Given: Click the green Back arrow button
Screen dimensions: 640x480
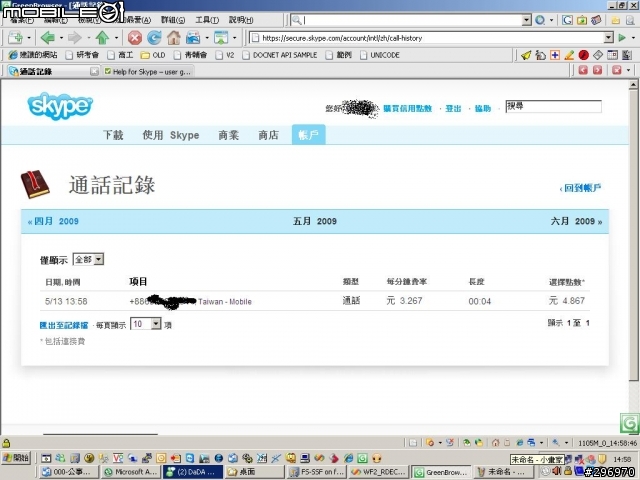Looking at the screenshot, I should click(48, 38).
